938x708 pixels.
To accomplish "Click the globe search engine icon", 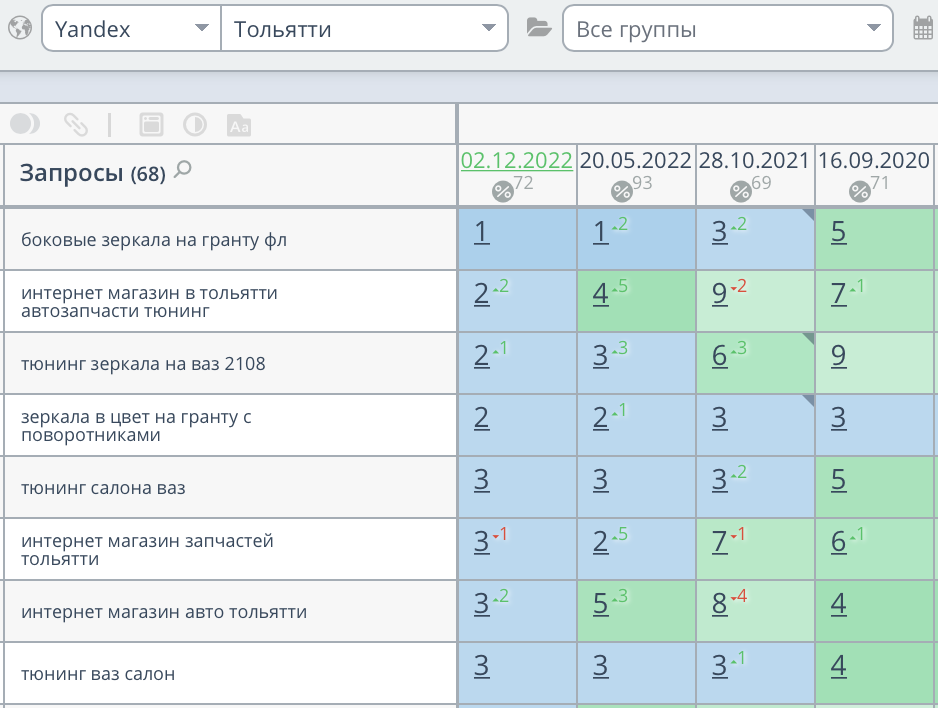I will (x=20, y=28).
